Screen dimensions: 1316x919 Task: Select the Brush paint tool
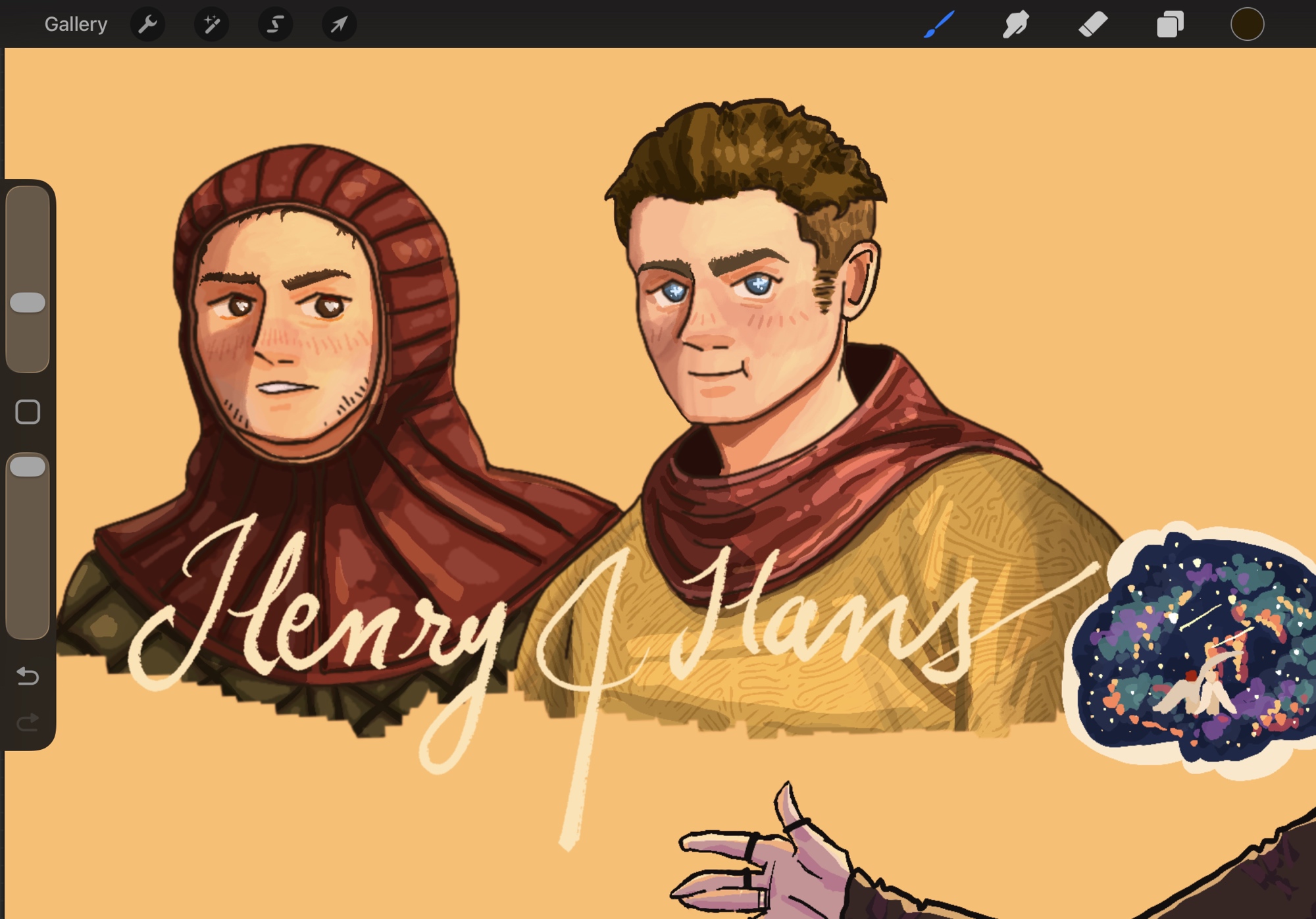pyautogui.click(x=939, y=24)
